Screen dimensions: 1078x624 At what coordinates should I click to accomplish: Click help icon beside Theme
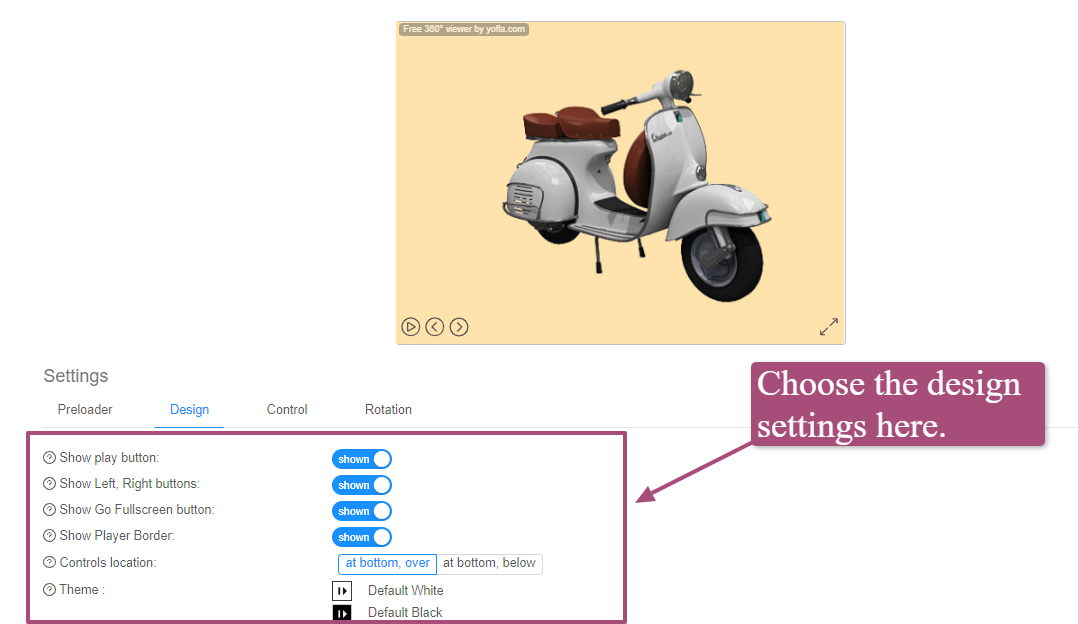coord(50,590)
